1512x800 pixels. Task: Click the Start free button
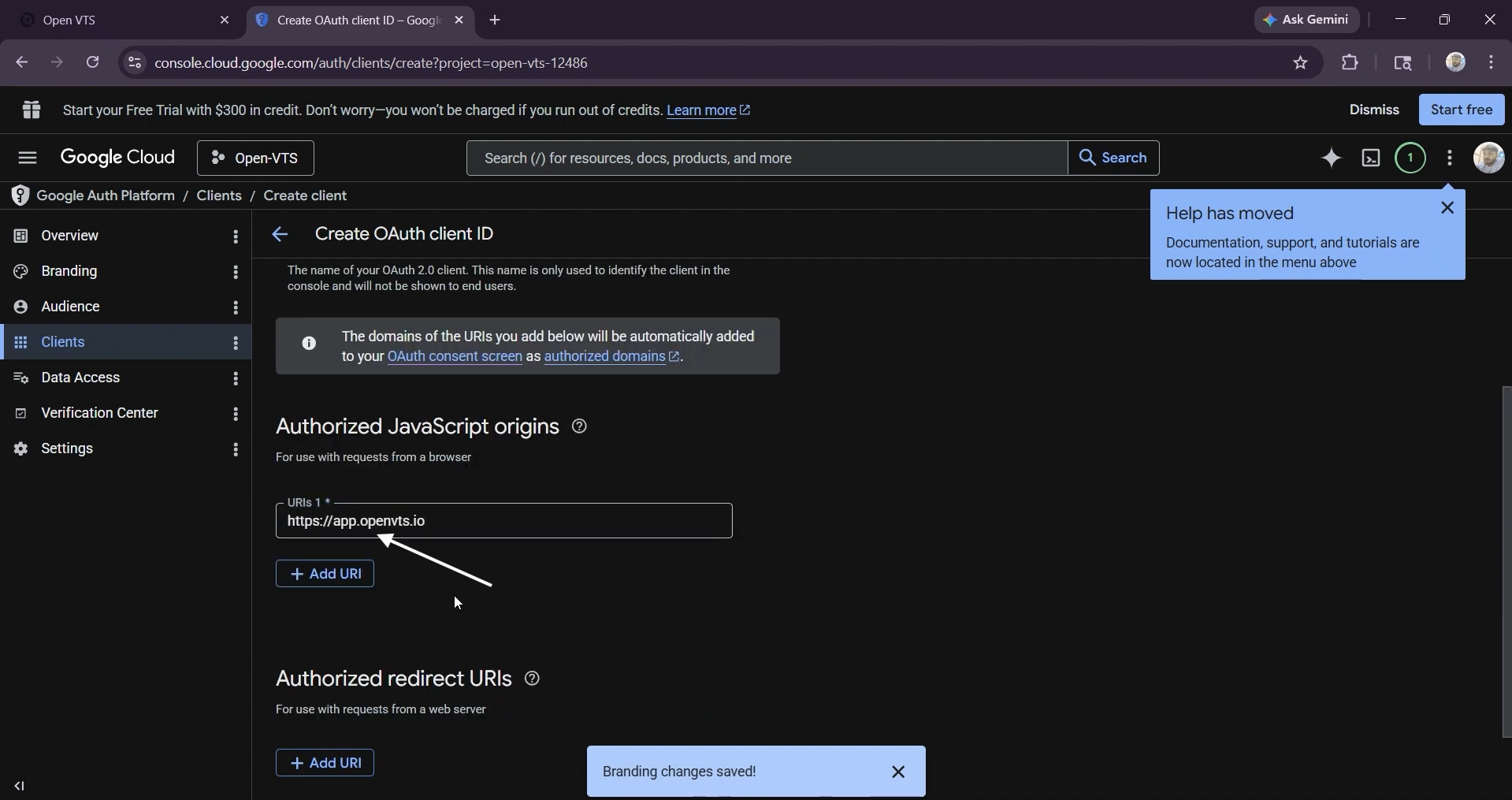[1462, 110]
